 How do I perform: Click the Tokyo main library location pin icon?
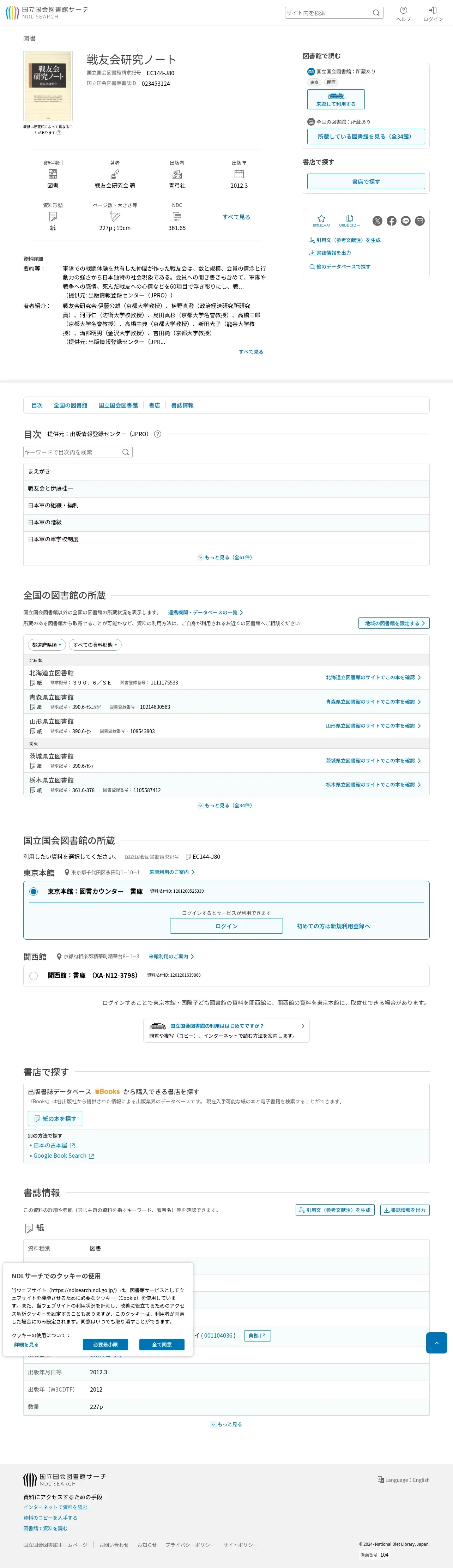67,872
